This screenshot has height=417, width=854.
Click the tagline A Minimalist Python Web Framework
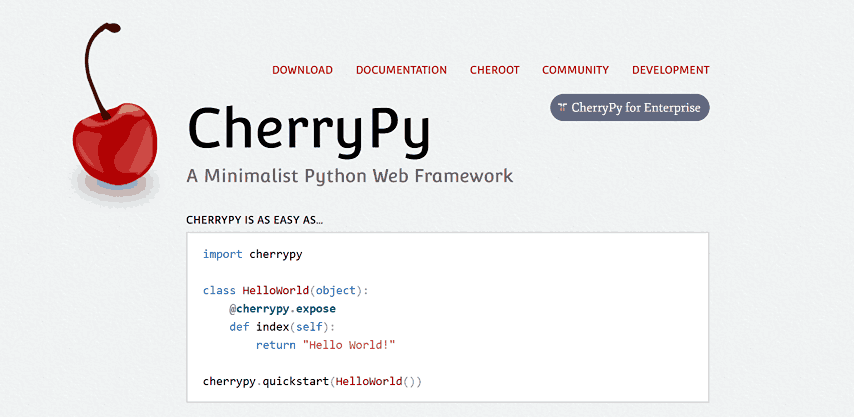pyautogui.click(x=350, y=176)
